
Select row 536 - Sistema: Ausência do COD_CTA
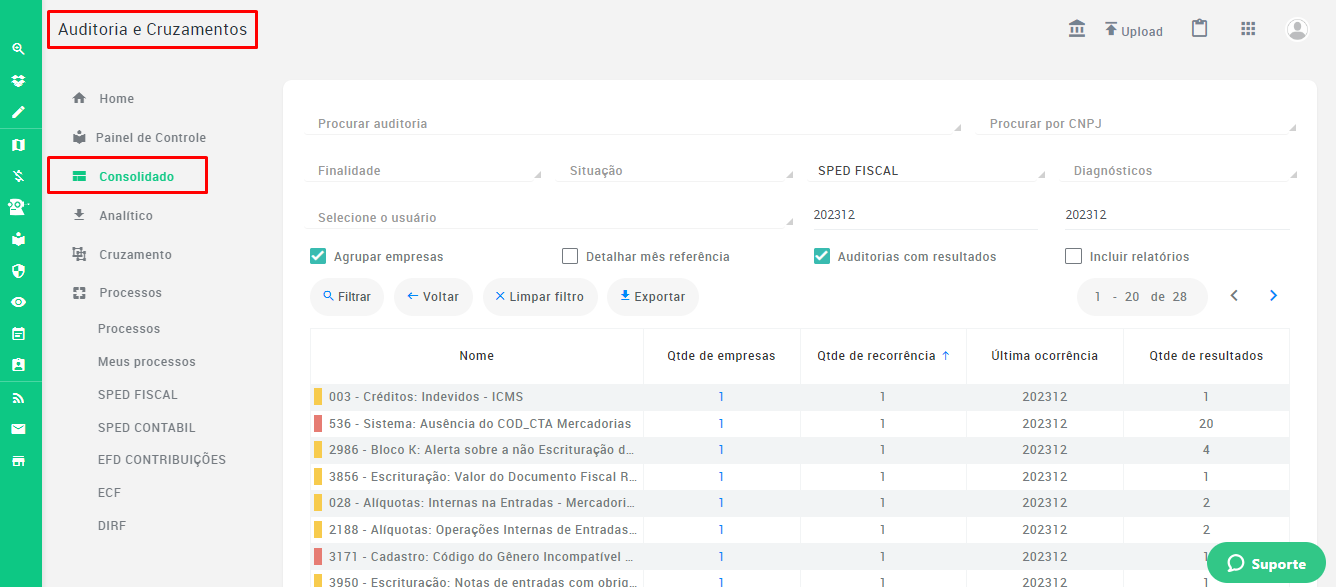tap(799, 424)
